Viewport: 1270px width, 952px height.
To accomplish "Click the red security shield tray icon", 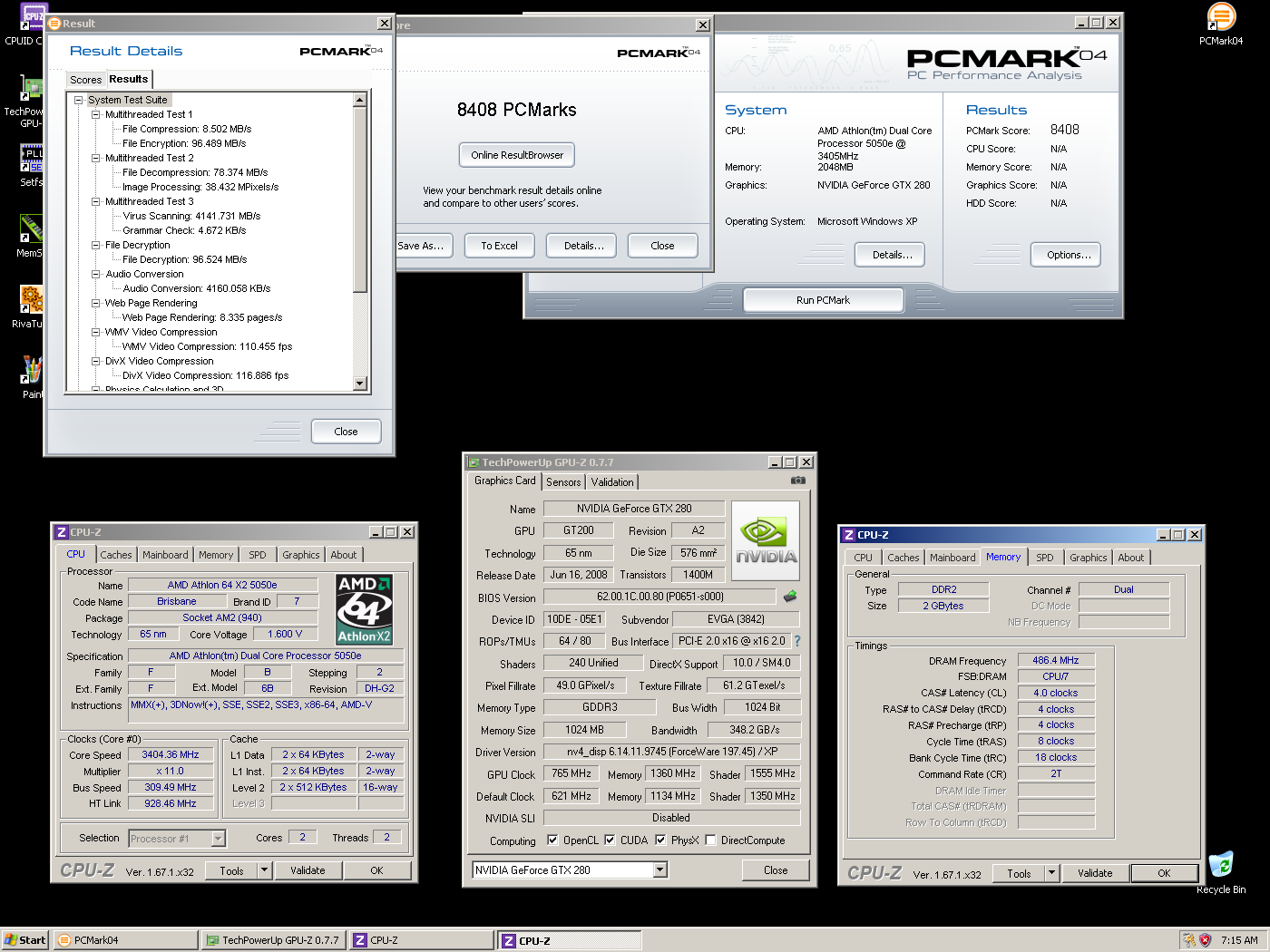I will tap(1206, 940).
